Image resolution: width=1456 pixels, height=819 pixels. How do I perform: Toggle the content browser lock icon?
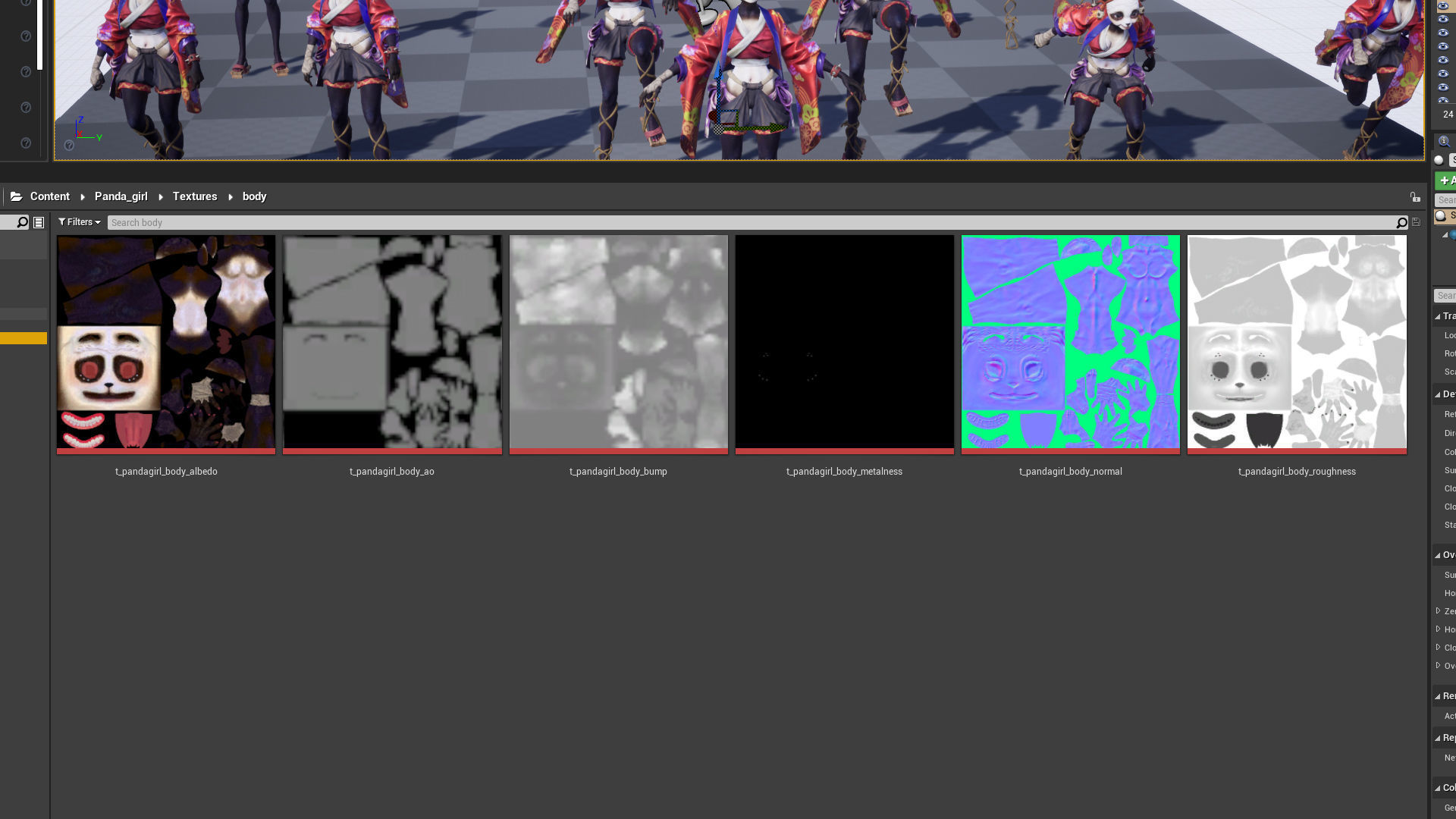point(1415,197)
